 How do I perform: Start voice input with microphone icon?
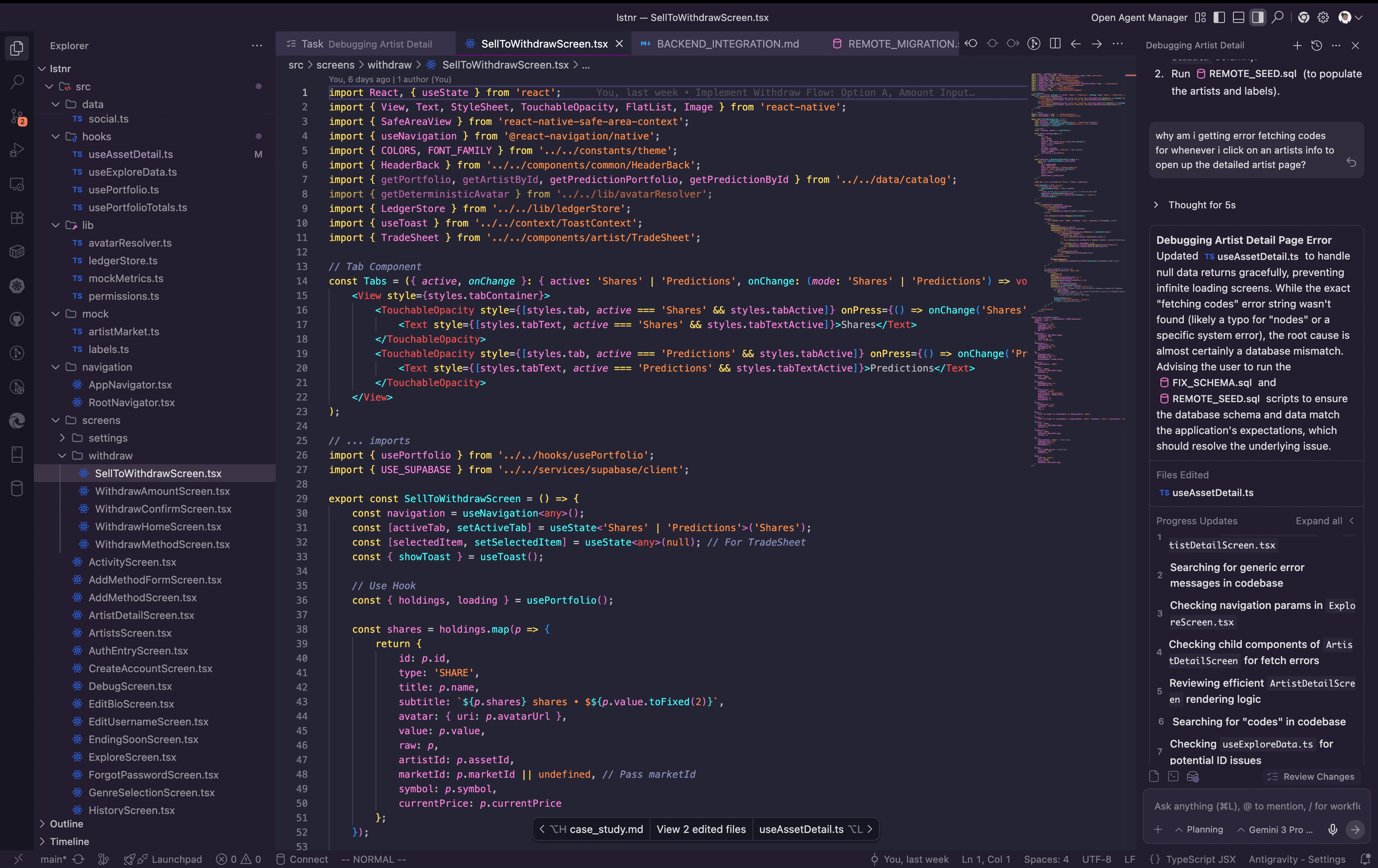coord(1332,830)
